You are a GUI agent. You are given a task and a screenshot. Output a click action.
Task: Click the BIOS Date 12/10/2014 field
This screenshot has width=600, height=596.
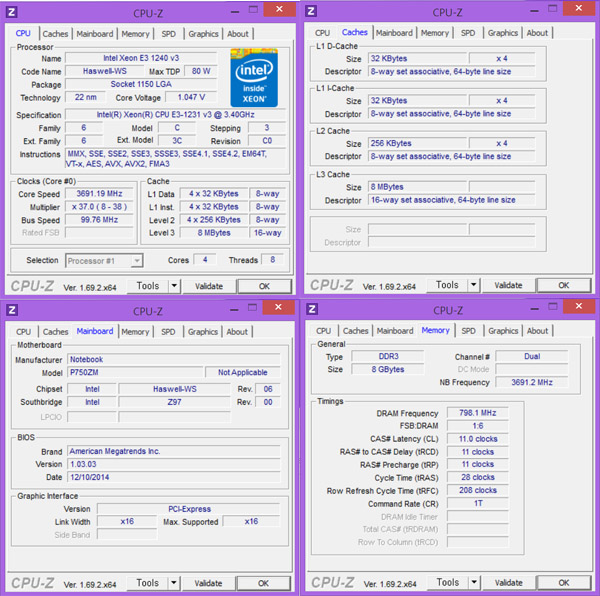(174, 477)
